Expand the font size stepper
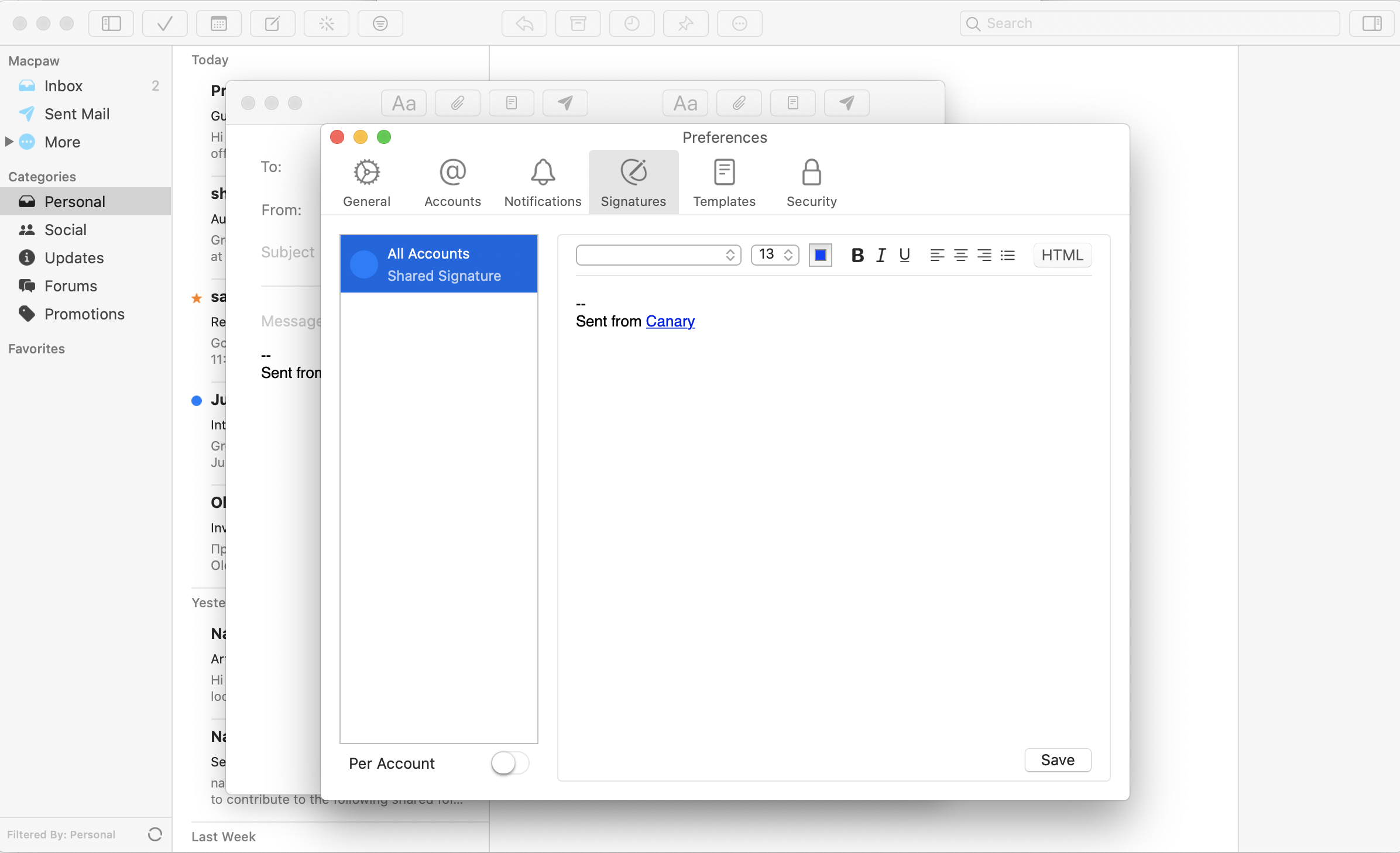The width and height of the screenshot is (1400, 853). (x=788, y=254)
